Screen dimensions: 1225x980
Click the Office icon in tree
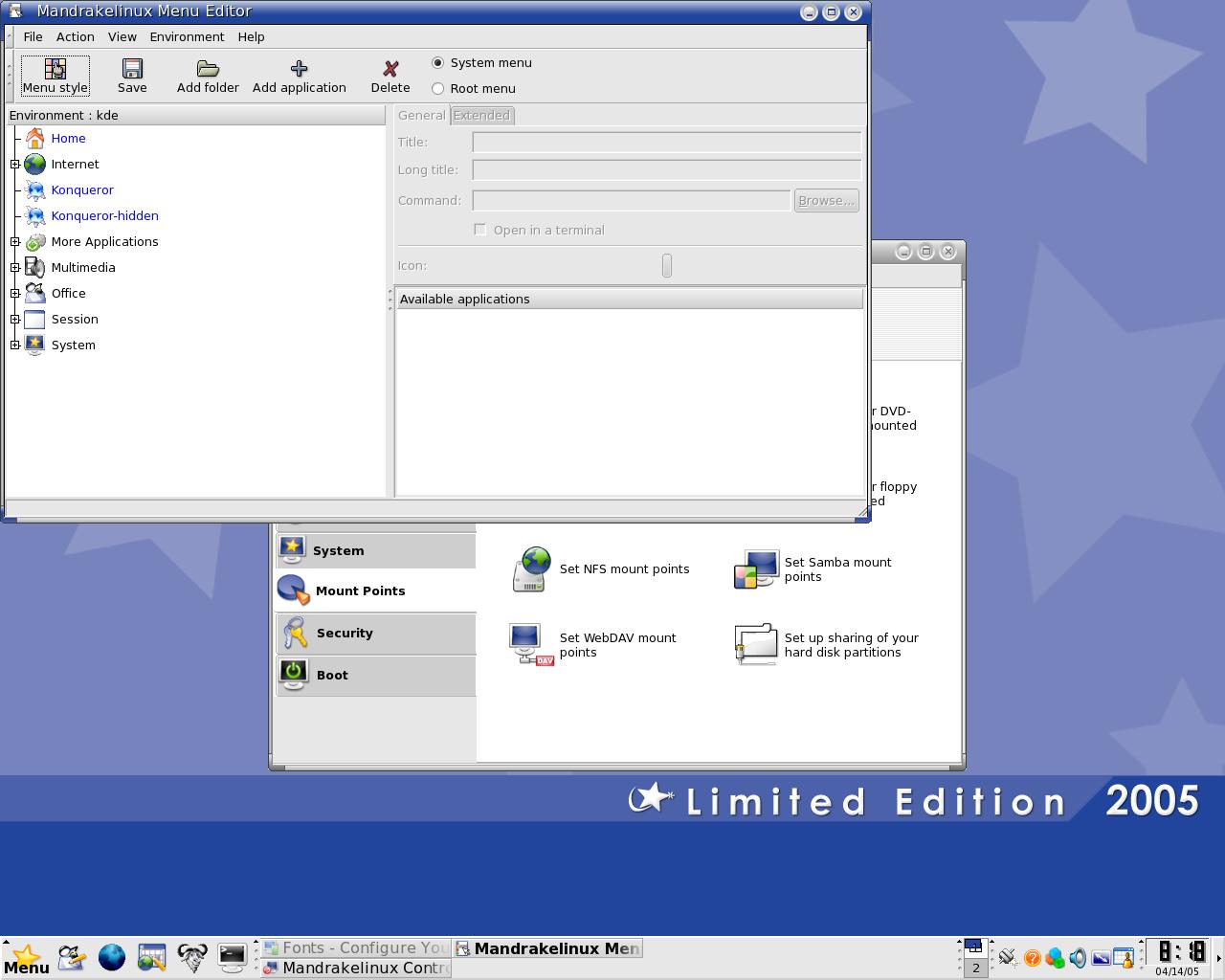[35, 293]
